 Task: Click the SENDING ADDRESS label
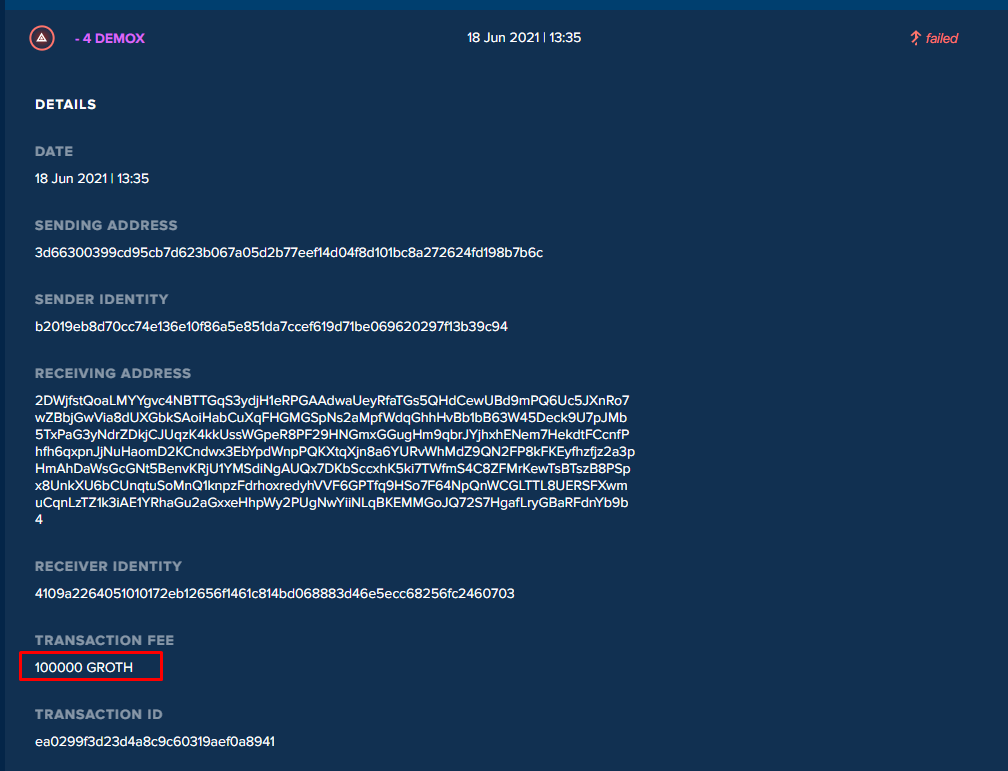pyautogui.click(x=106, y=225)
